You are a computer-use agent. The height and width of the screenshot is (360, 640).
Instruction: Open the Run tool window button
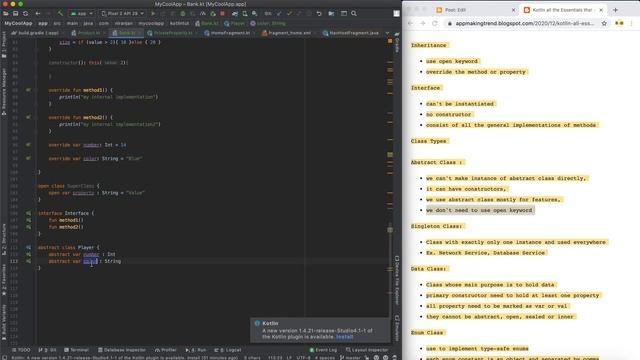coord(196,350)
